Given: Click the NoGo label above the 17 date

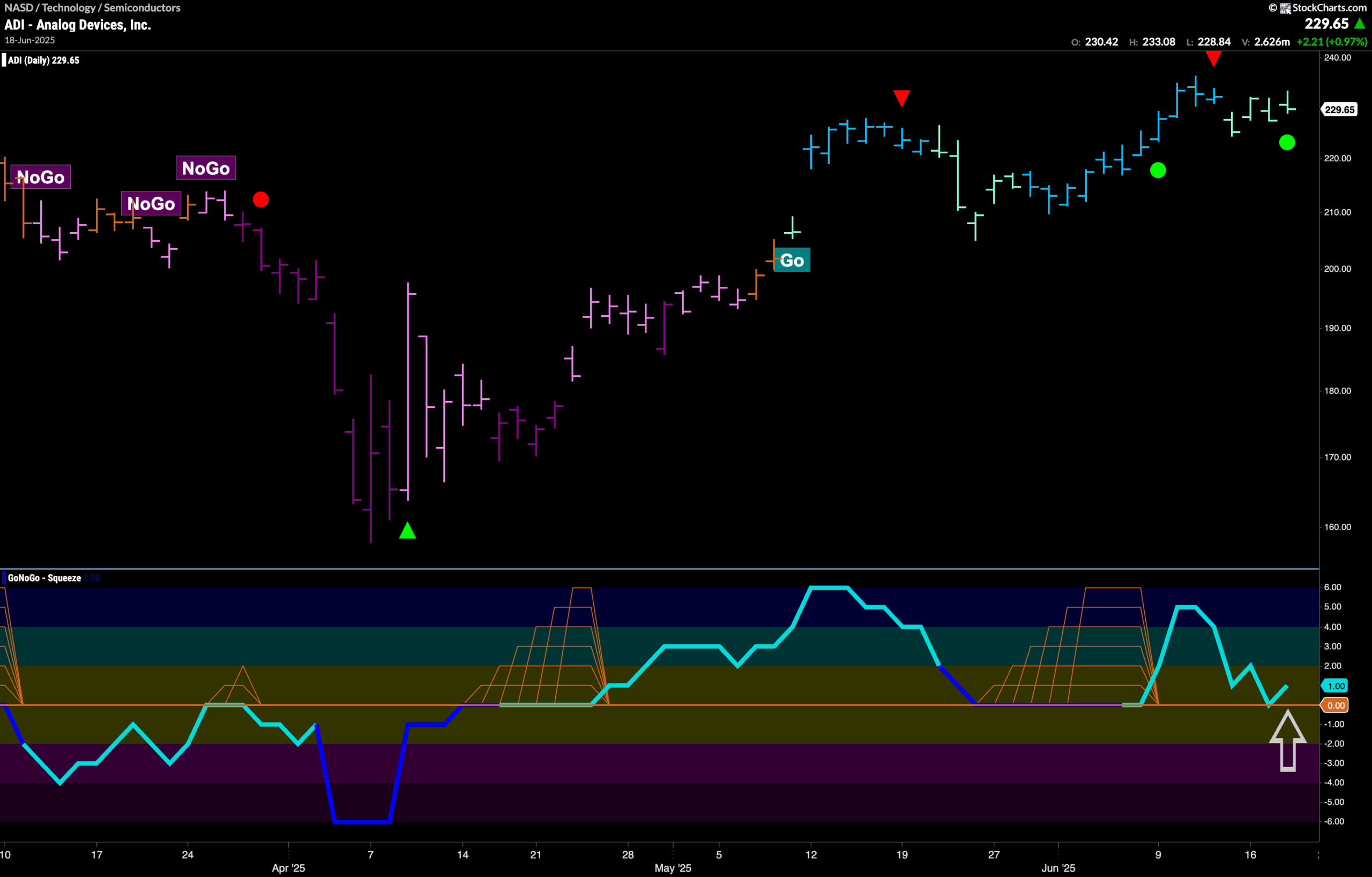Looking at the screenshot, I should 151,204.
